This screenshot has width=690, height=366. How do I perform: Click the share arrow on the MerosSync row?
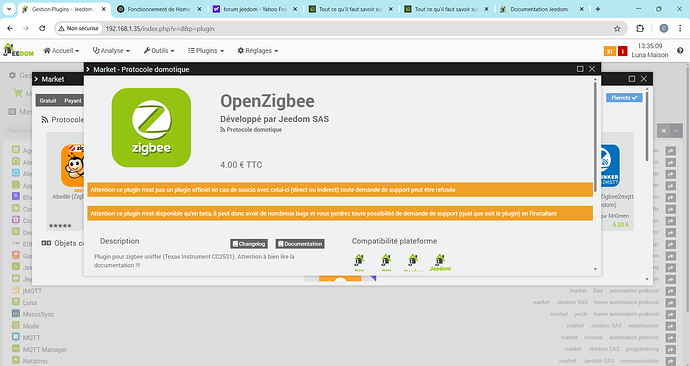670,315
